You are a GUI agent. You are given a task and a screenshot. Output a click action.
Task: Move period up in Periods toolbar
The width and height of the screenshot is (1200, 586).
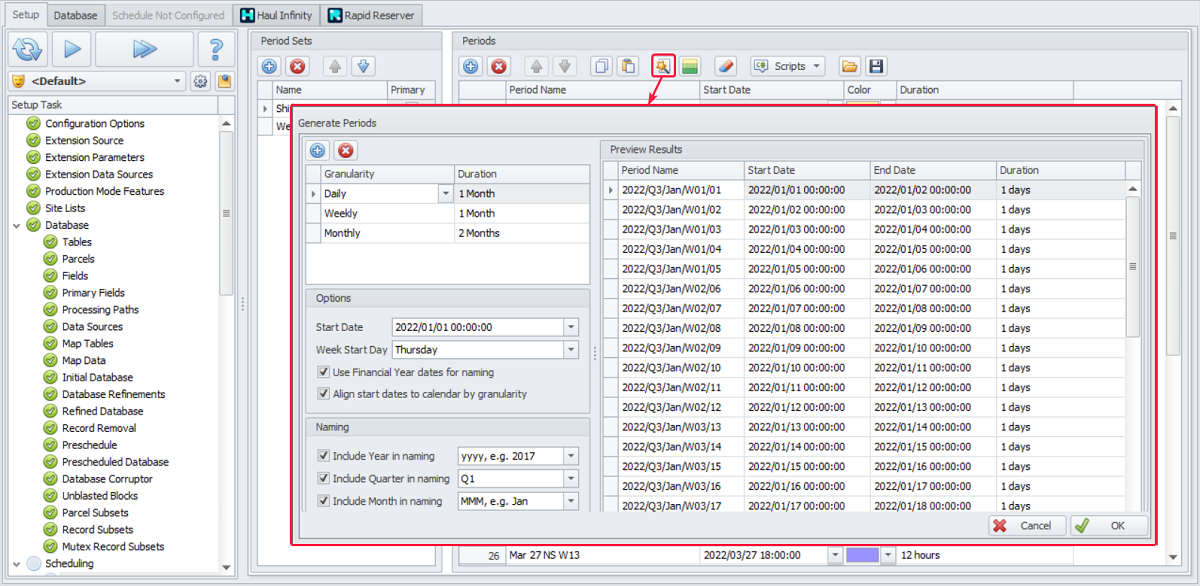pyautogui.click(x=537, y=66)
